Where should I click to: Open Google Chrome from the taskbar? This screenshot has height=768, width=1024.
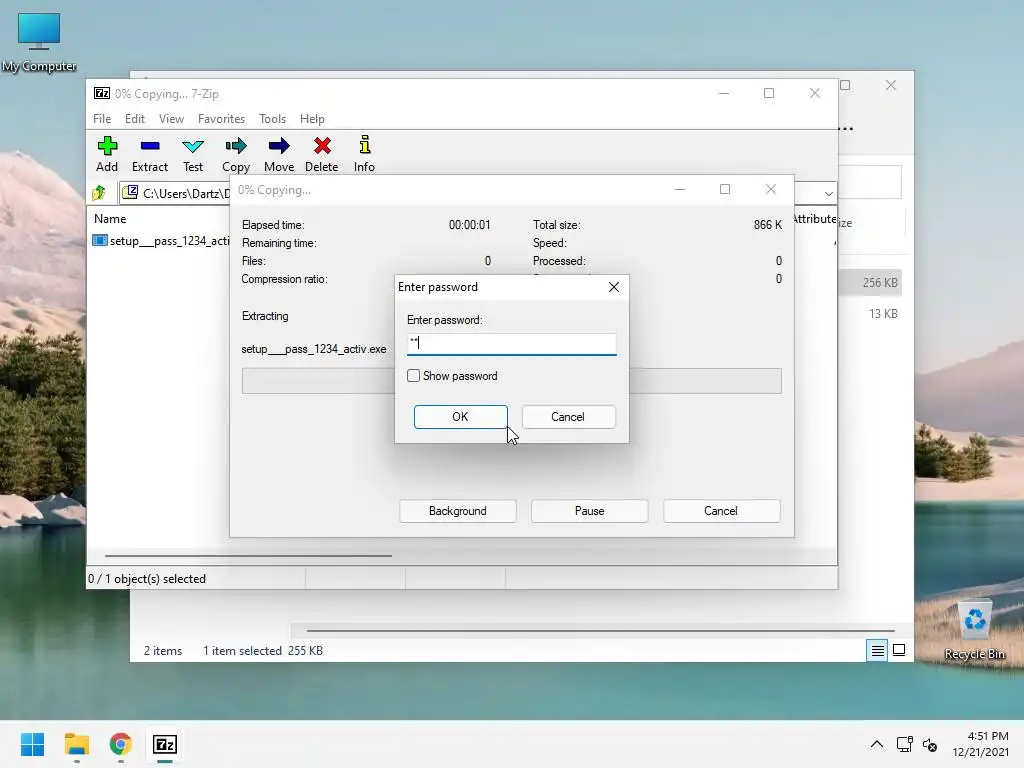tap(121, 744)
